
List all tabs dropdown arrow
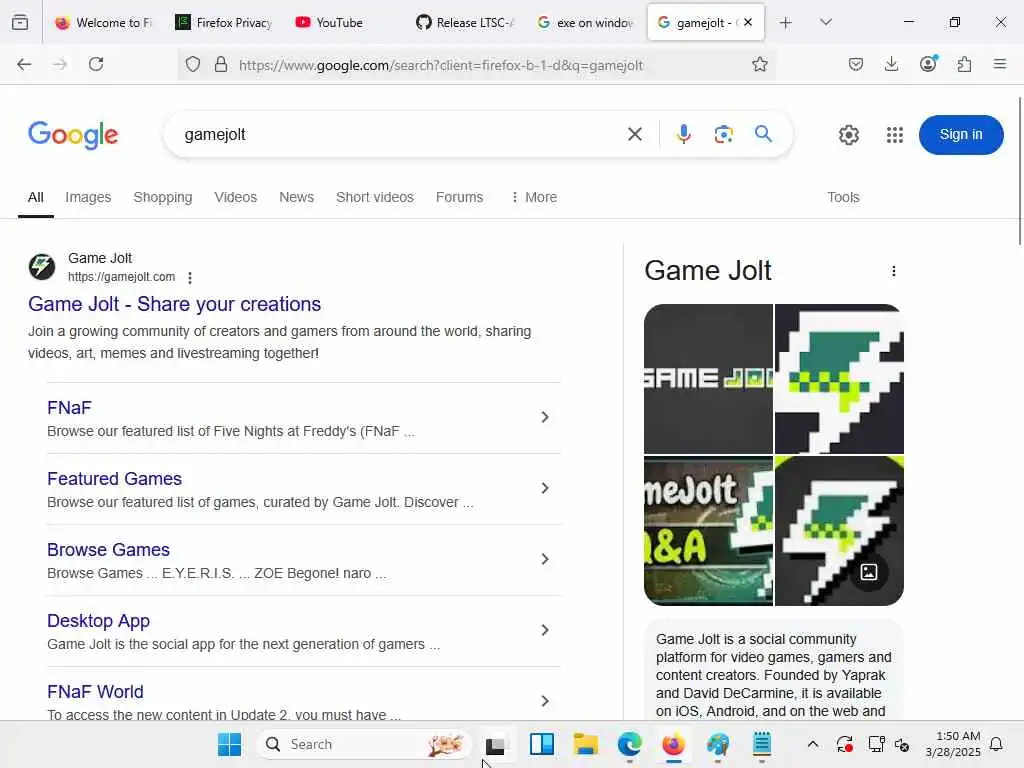click(826, 23)
